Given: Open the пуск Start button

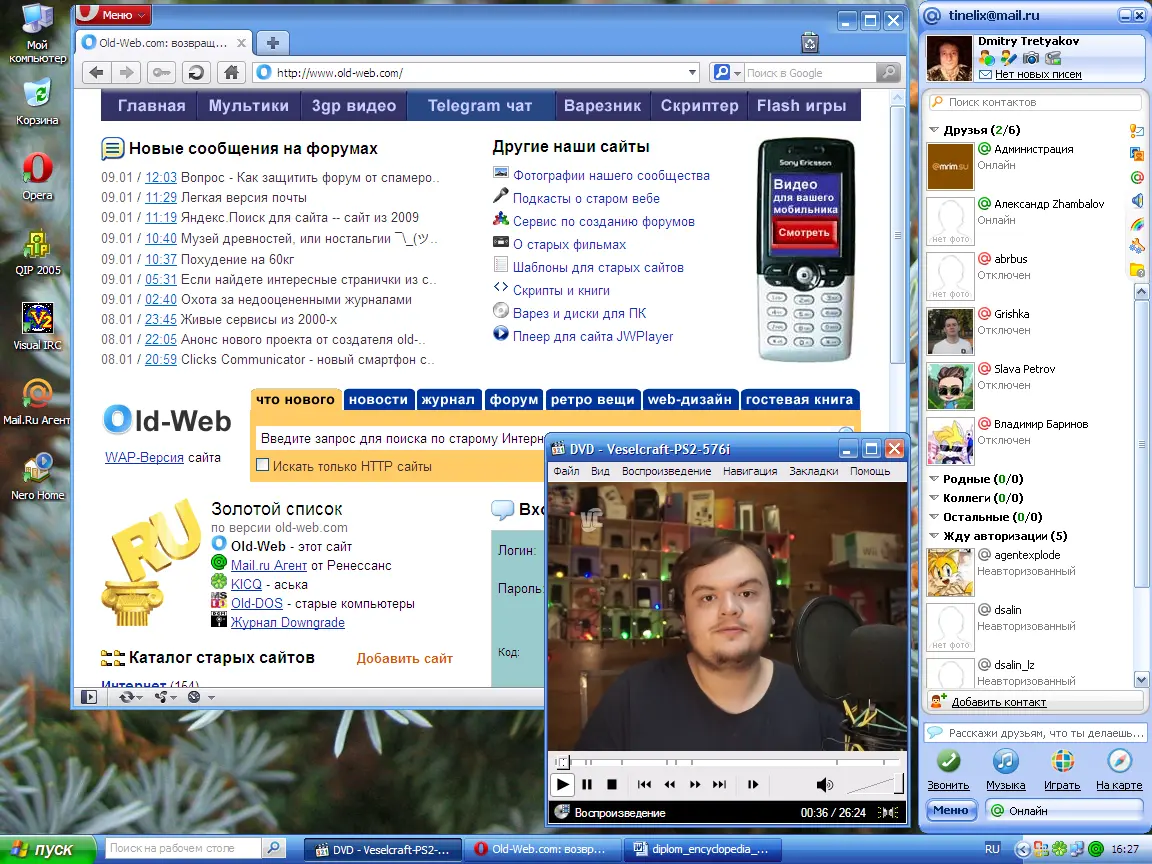Looking at the screenshot, I should coord(47,849).
